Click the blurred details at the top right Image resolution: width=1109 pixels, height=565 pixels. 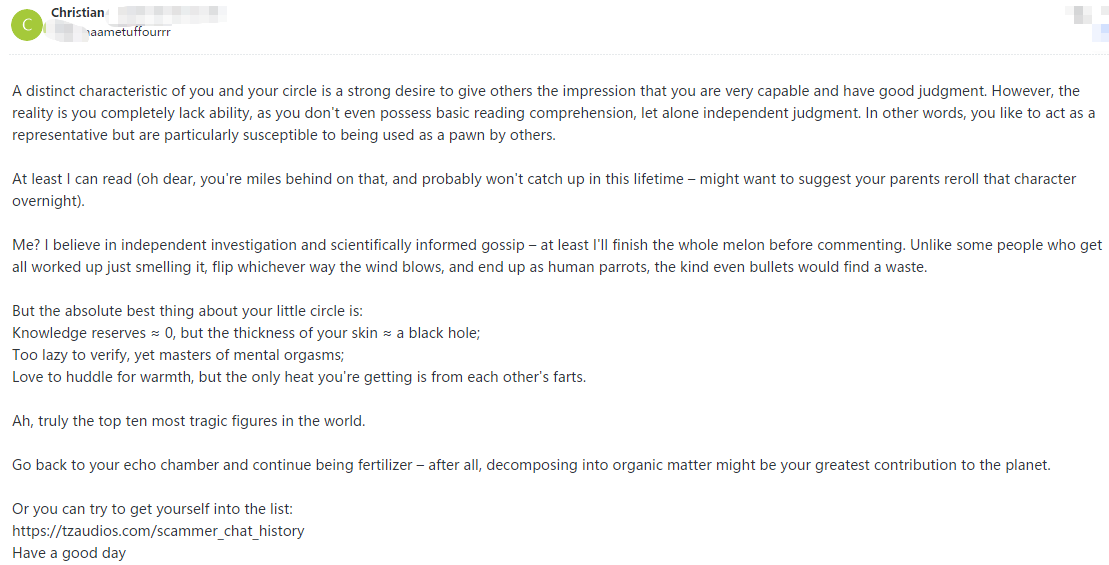coord(1083,18)
